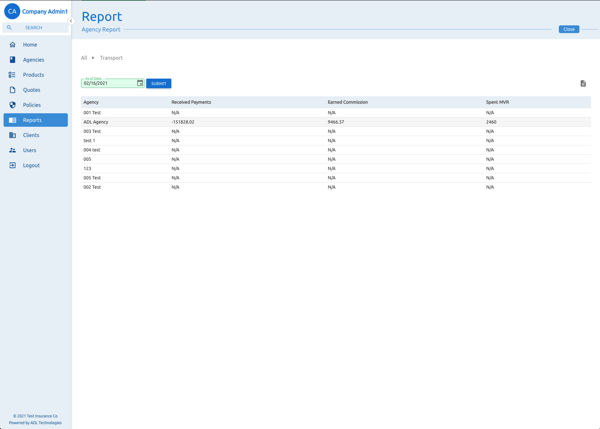
Task: Go to Agencies section
Action: point(36,60)
